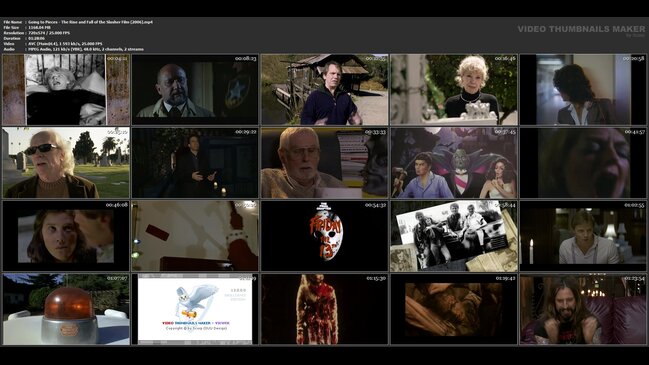This screenshot has height=365, width=649.
Task: Open the close-up screaming face thumbnail
Action: [x=583, y=163]
